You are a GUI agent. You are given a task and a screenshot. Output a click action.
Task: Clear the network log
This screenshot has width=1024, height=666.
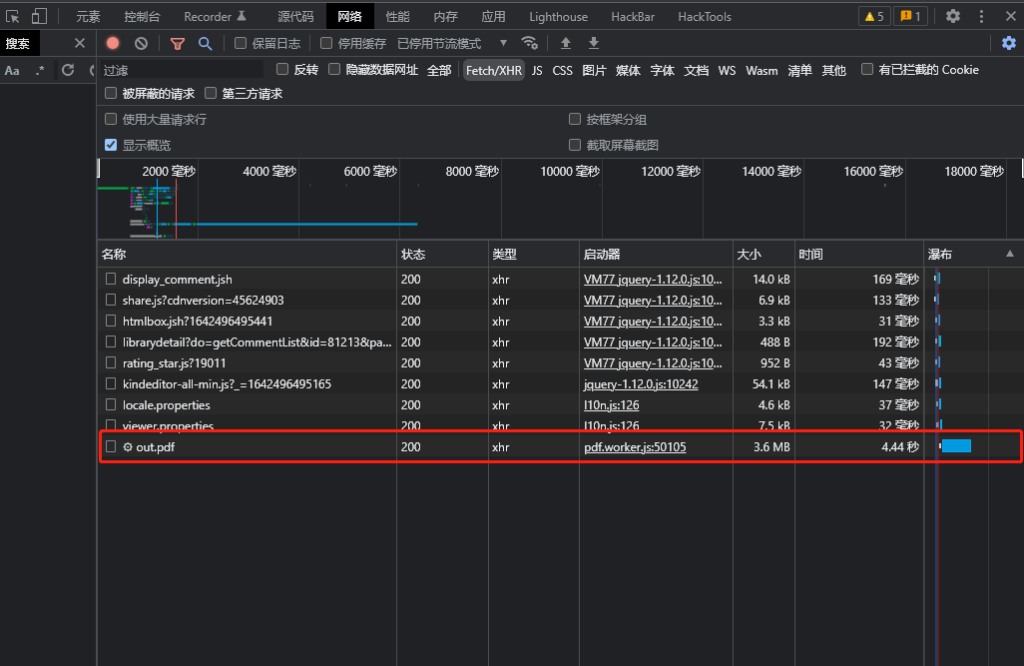[x=141, y=43]
